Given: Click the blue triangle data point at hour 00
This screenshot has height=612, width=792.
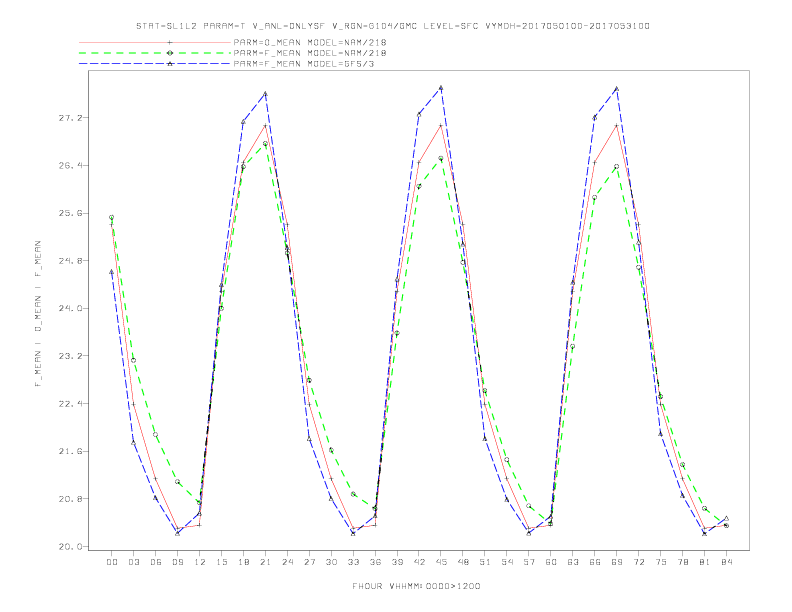Looking at the screenshot, I should tap(112, 272).
